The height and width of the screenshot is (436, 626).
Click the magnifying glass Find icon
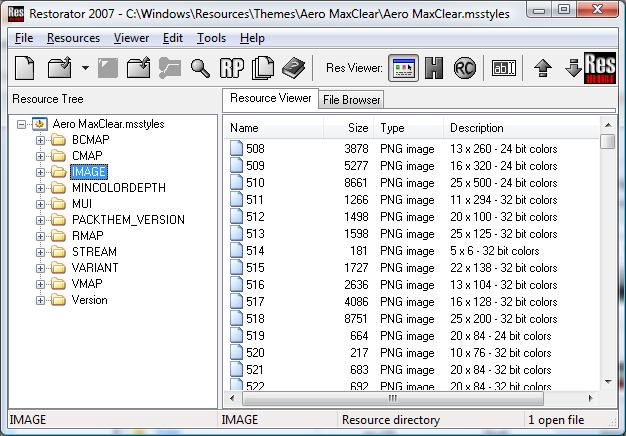[x=200, y=68]
